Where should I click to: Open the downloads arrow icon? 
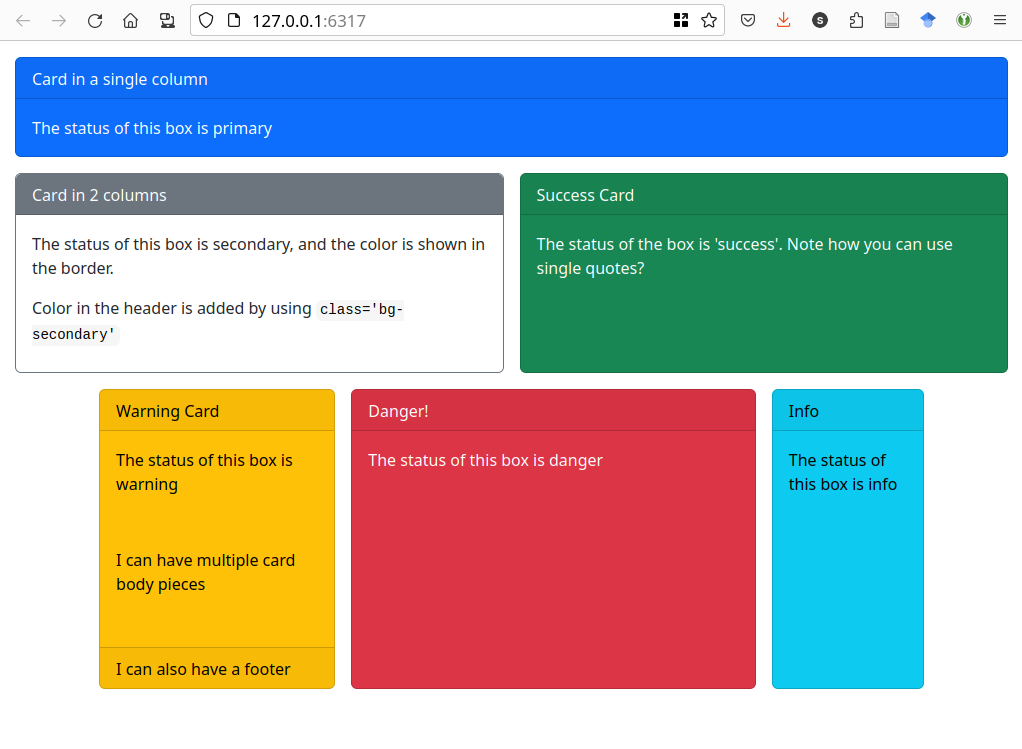[x=783, y=21]
